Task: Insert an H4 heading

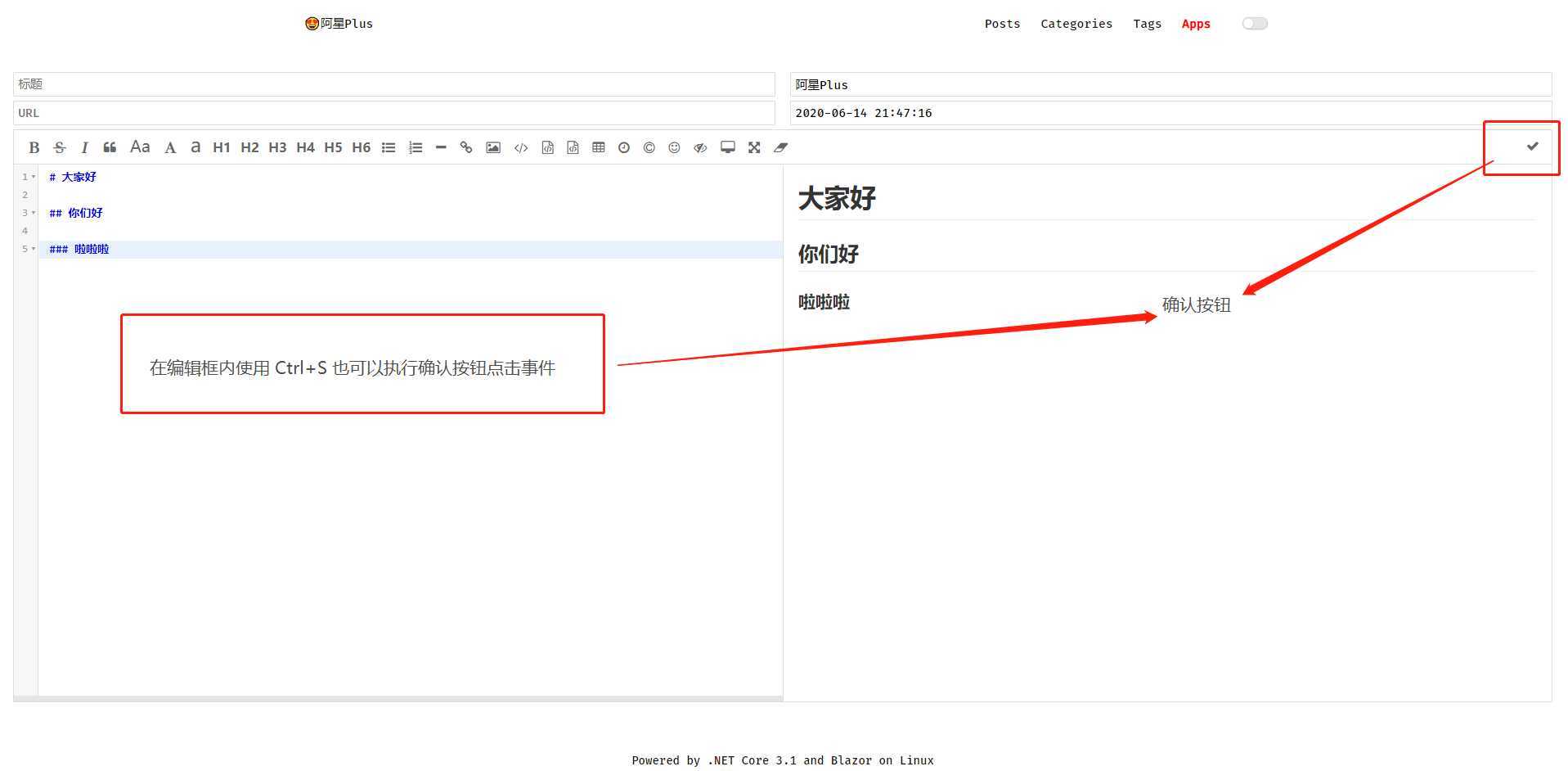Action: tap(305, 147)
